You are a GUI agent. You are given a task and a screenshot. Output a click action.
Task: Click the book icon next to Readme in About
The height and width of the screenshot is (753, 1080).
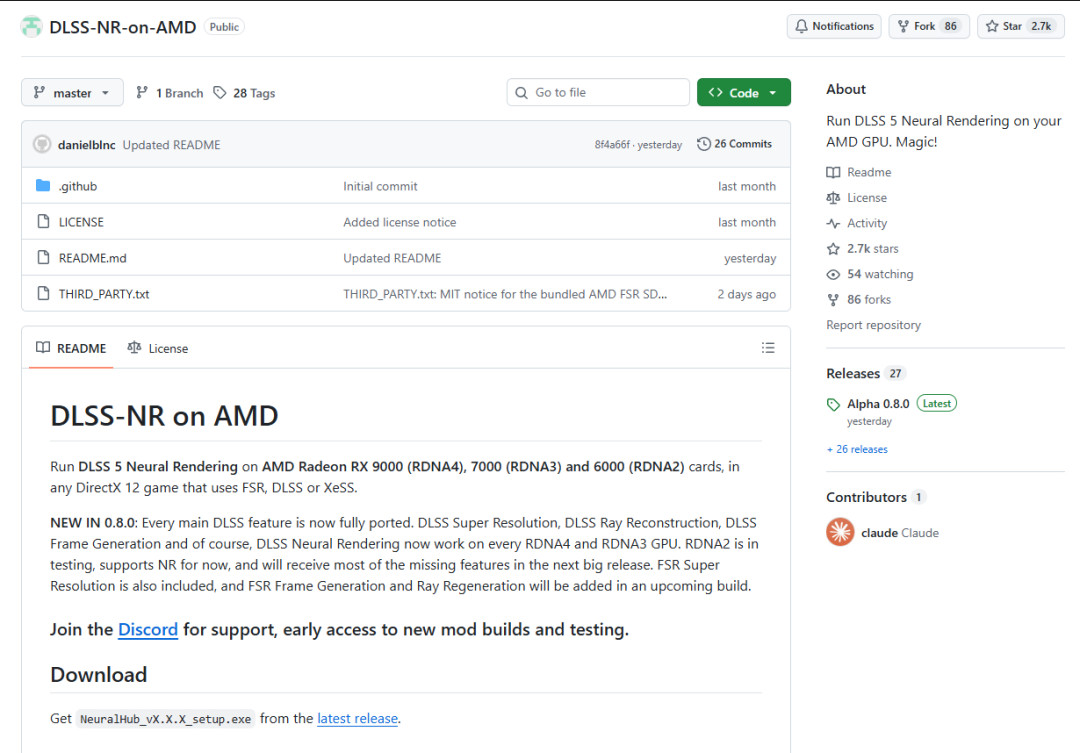833,172
